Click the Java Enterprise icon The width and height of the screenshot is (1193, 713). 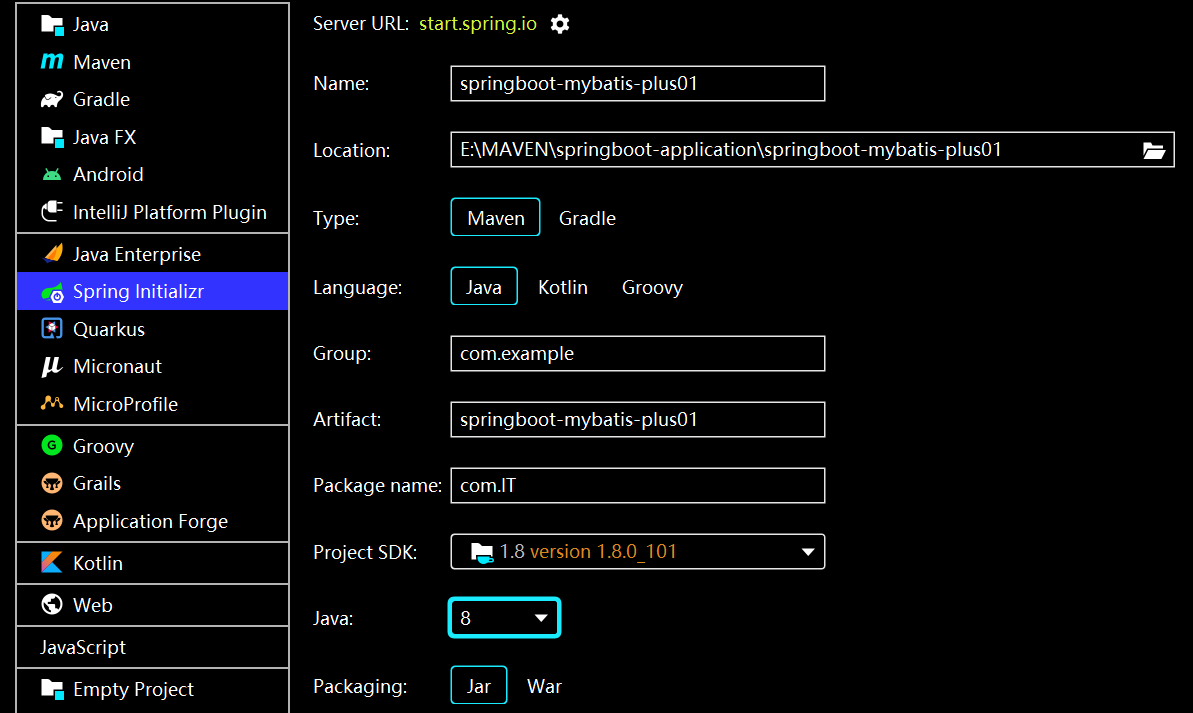tap(52, 253)
